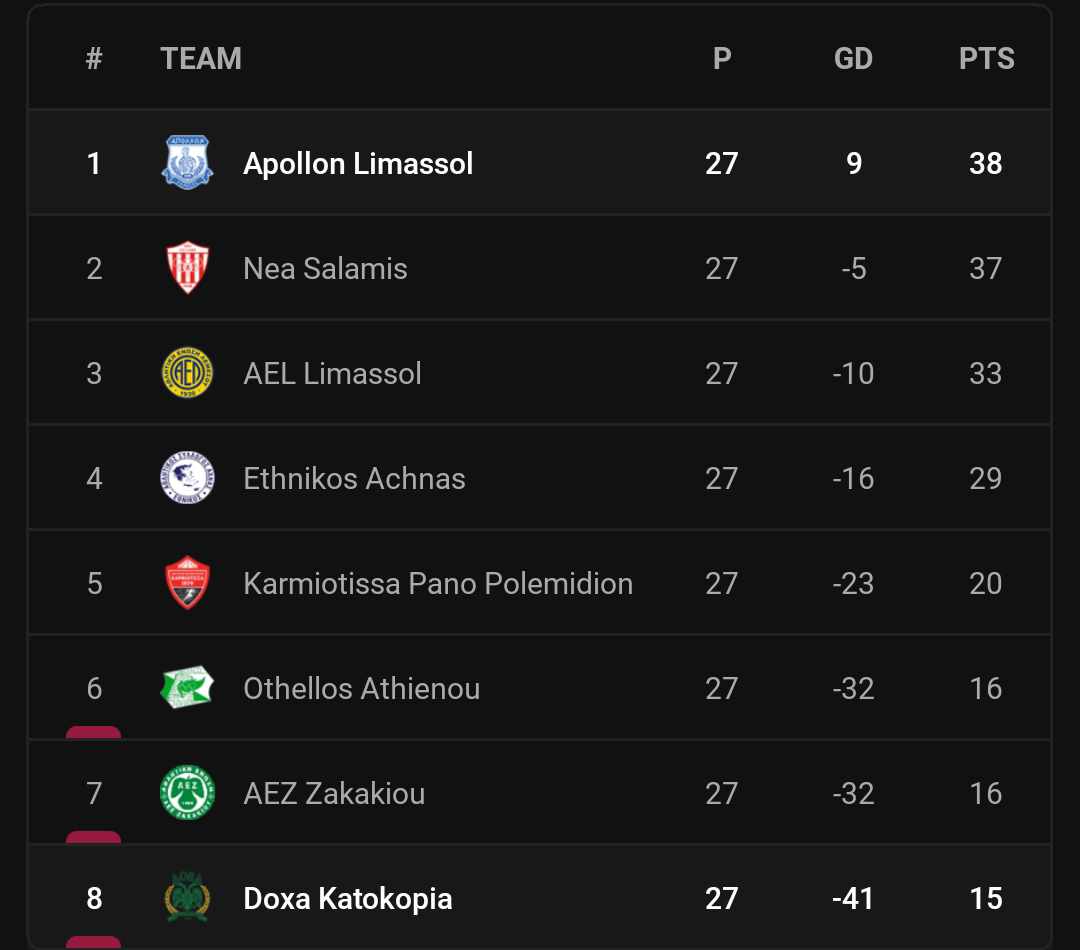
Task: Open the Doxa Katokopia team name
Action: tap(348, 898)
